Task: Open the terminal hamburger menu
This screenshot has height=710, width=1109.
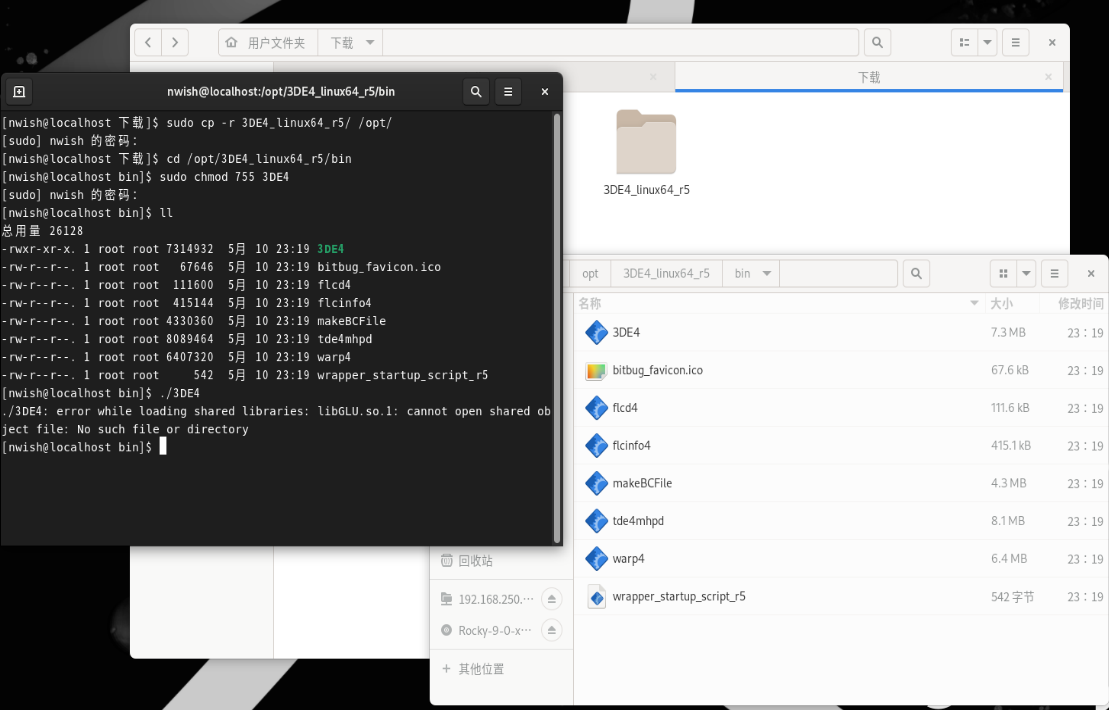Action: [x=508, y=92]
